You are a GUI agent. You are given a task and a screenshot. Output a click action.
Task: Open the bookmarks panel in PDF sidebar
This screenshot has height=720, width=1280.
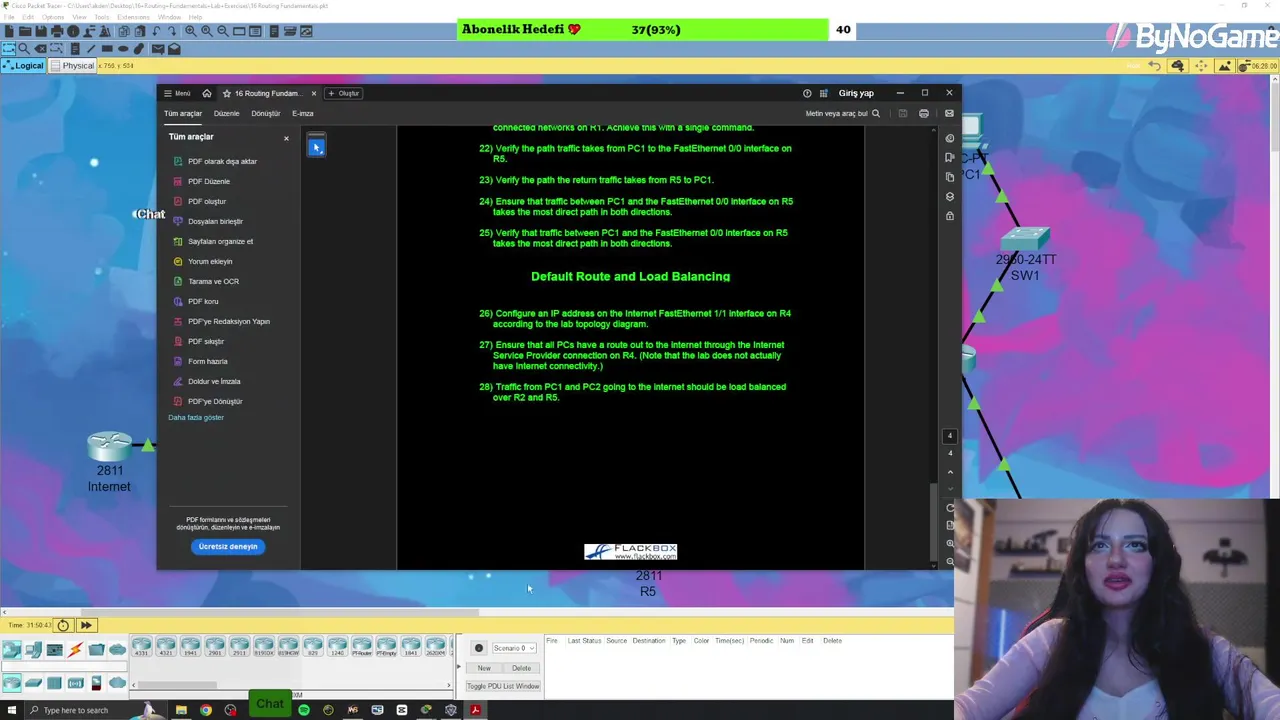coord(950,158)
